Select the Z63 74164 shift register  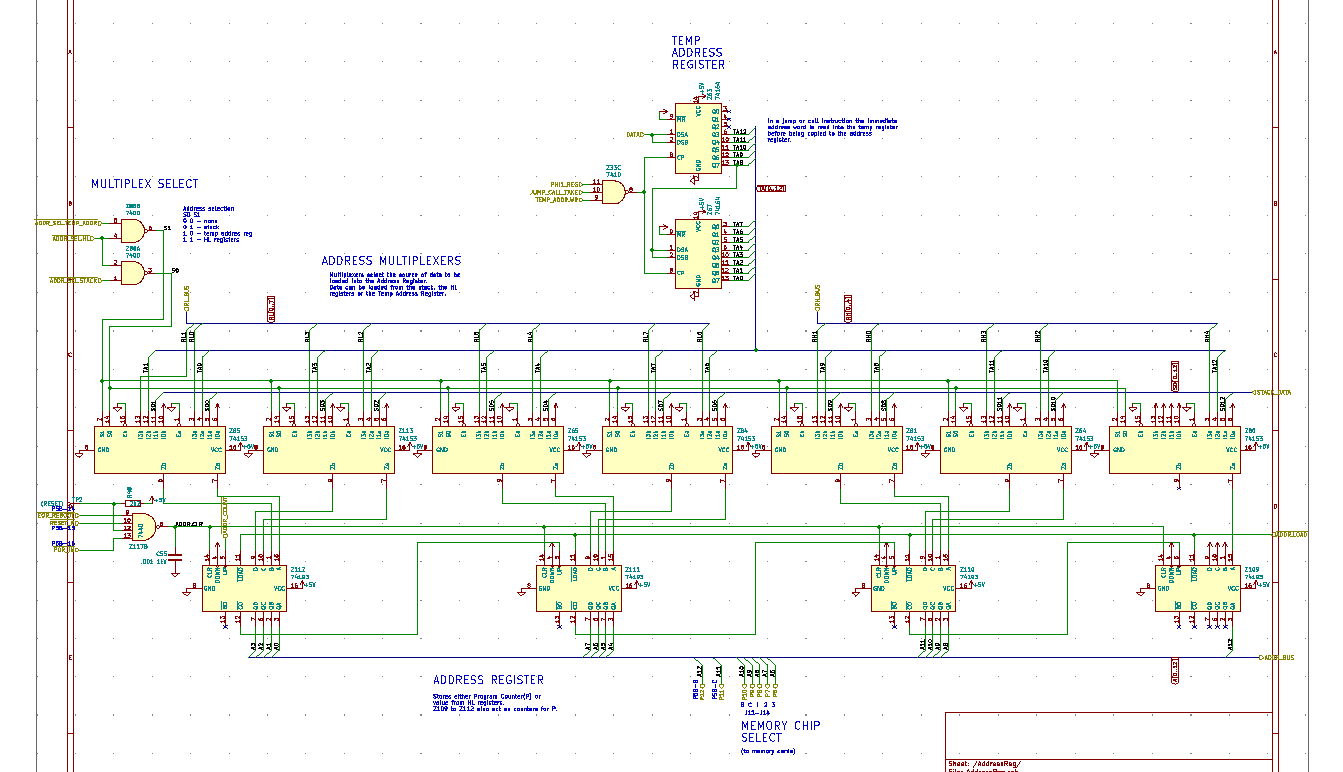[698, 139]
